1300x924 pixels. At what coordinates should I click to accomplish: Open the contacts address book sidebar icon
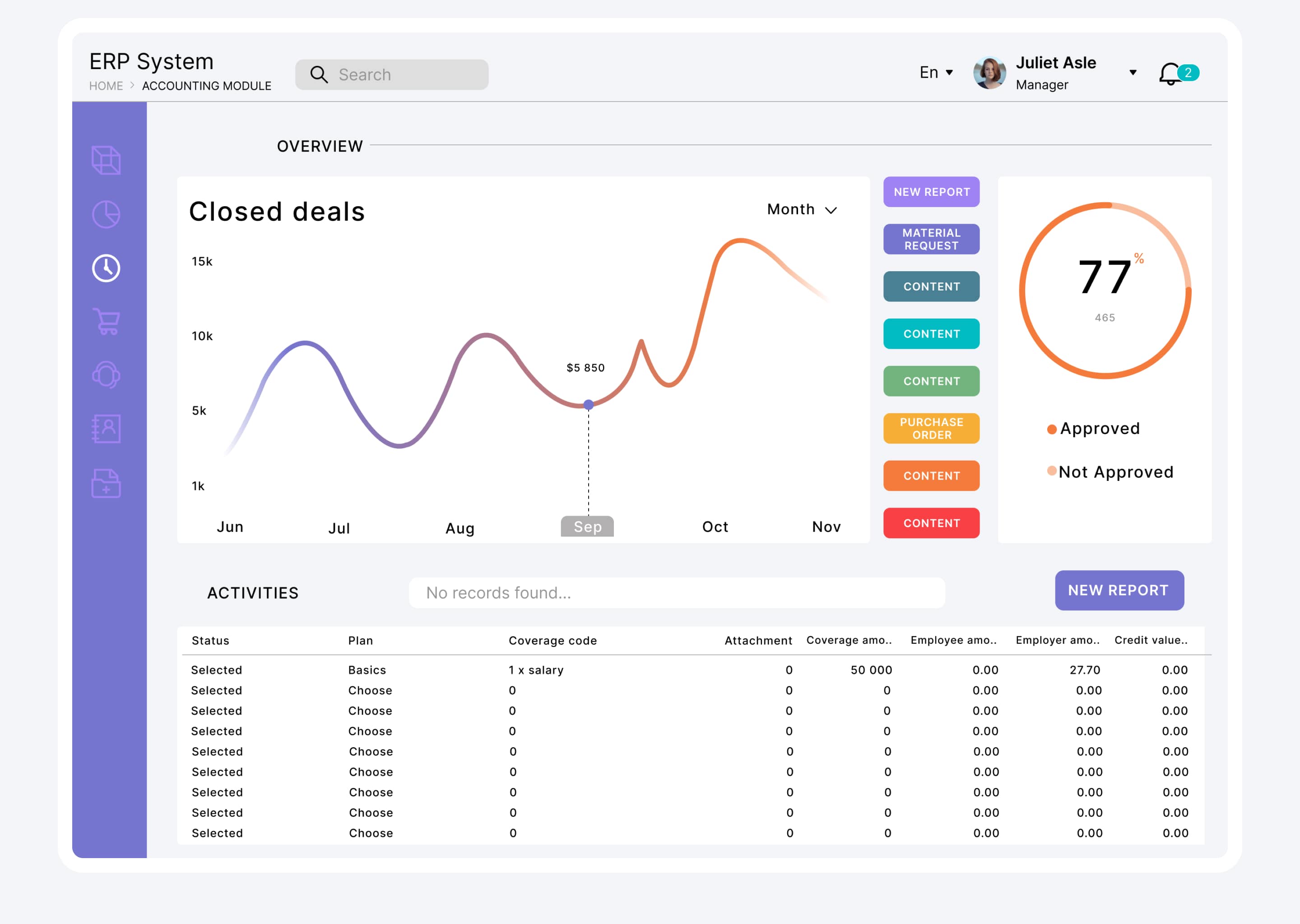click(106, 429)
